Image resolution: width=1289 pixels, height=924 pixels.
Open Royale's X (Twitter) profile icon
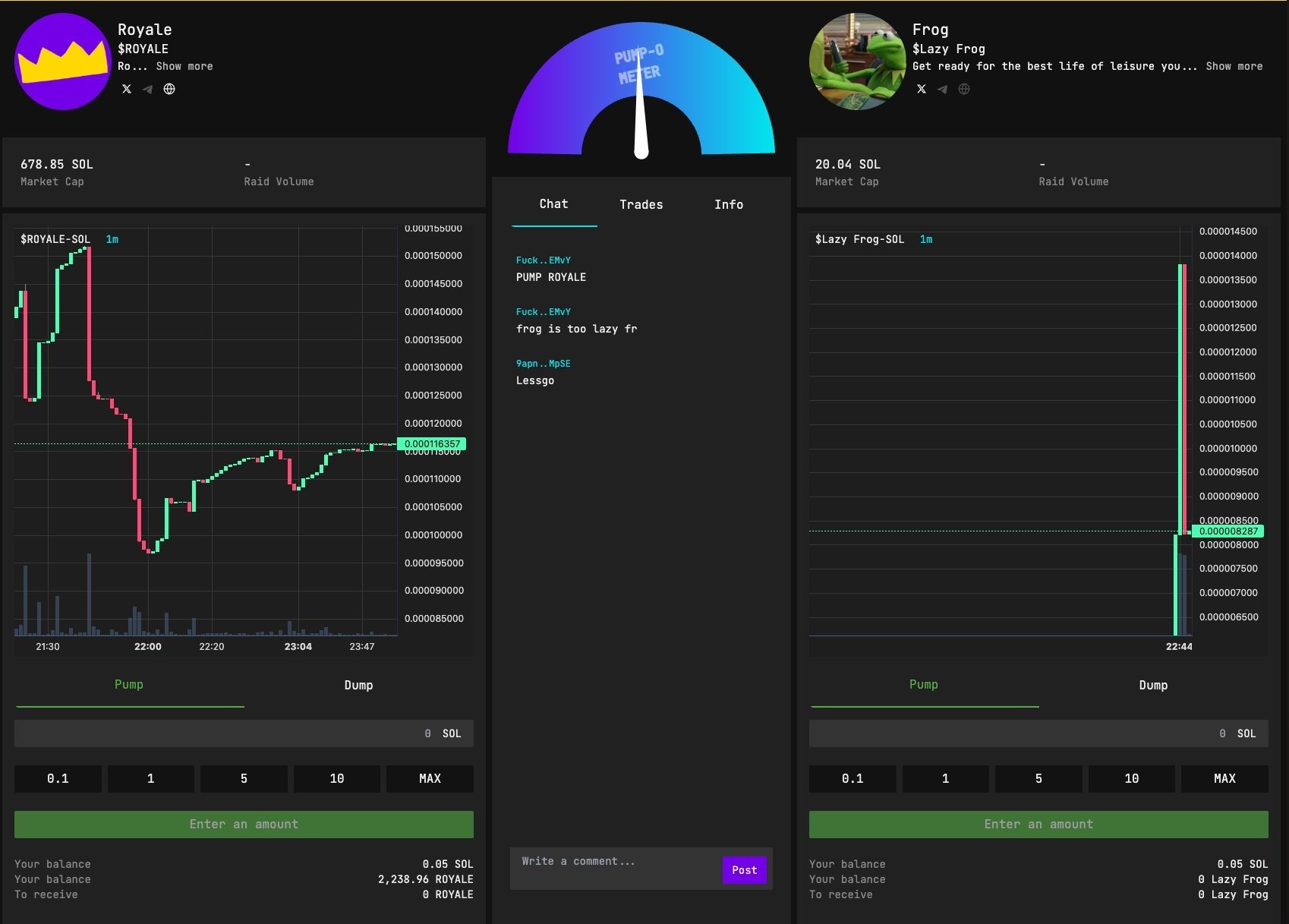point(127,89)
